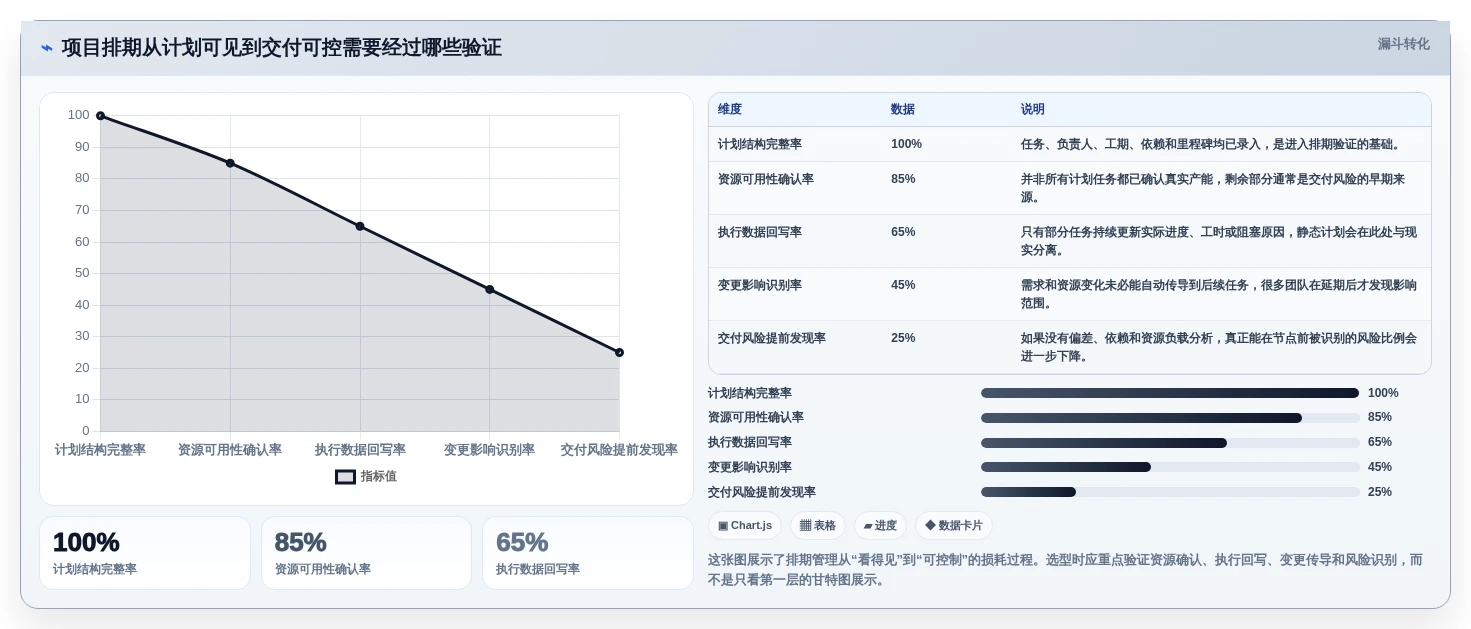Select 资源可用性确认率 table row cell
This screenshot has height=629, width=1471.
click(x=766, y=179)
